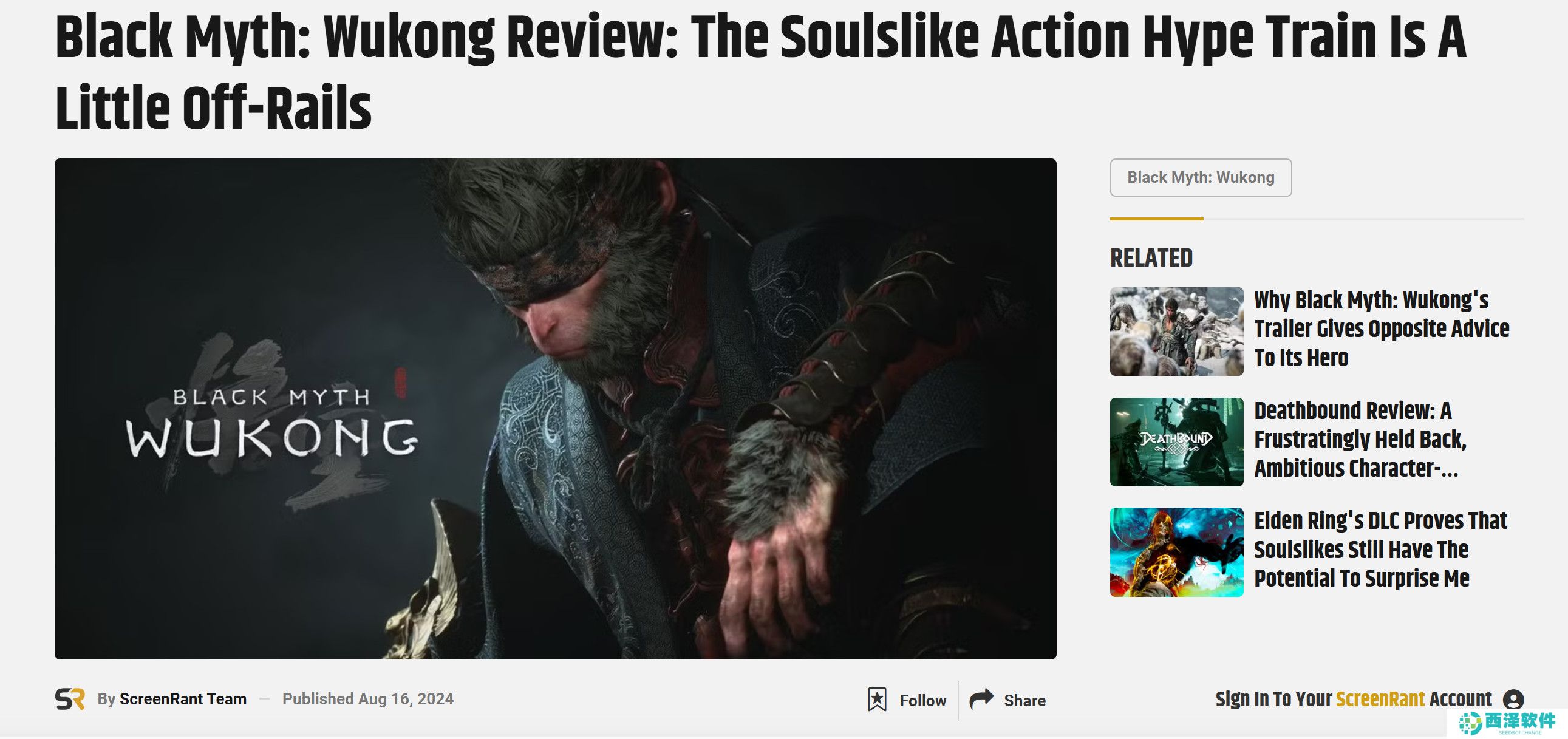Image resolution: width=1568 pixels, height=739 pixels.
Task: Click the Published Aug 16, 2024 date
Action: [367, 699]
